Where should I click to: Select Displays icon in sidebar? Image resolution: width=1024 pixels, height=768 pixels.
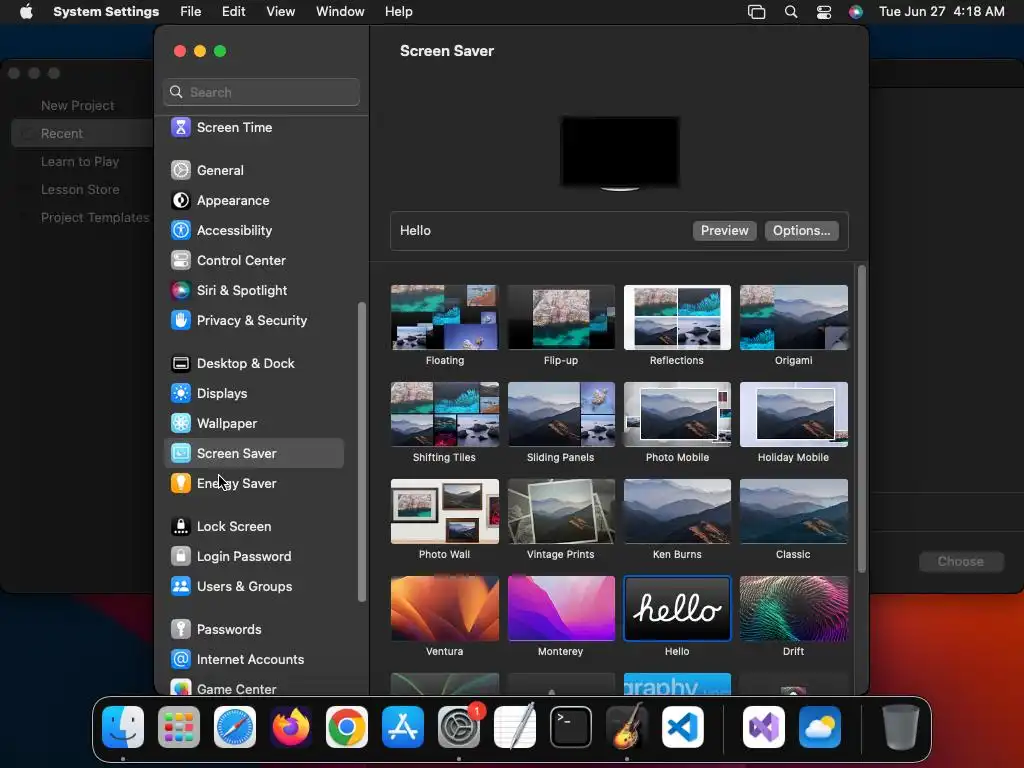[181, 394]
